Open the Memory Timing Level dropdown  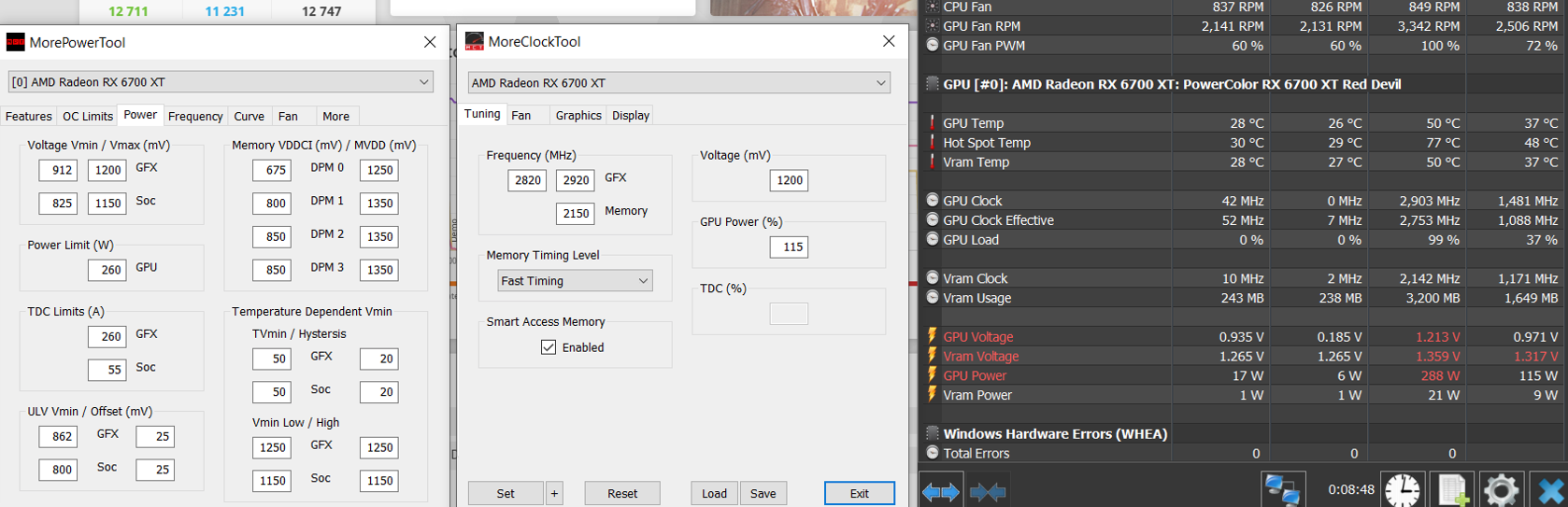(x=575, y=281)
